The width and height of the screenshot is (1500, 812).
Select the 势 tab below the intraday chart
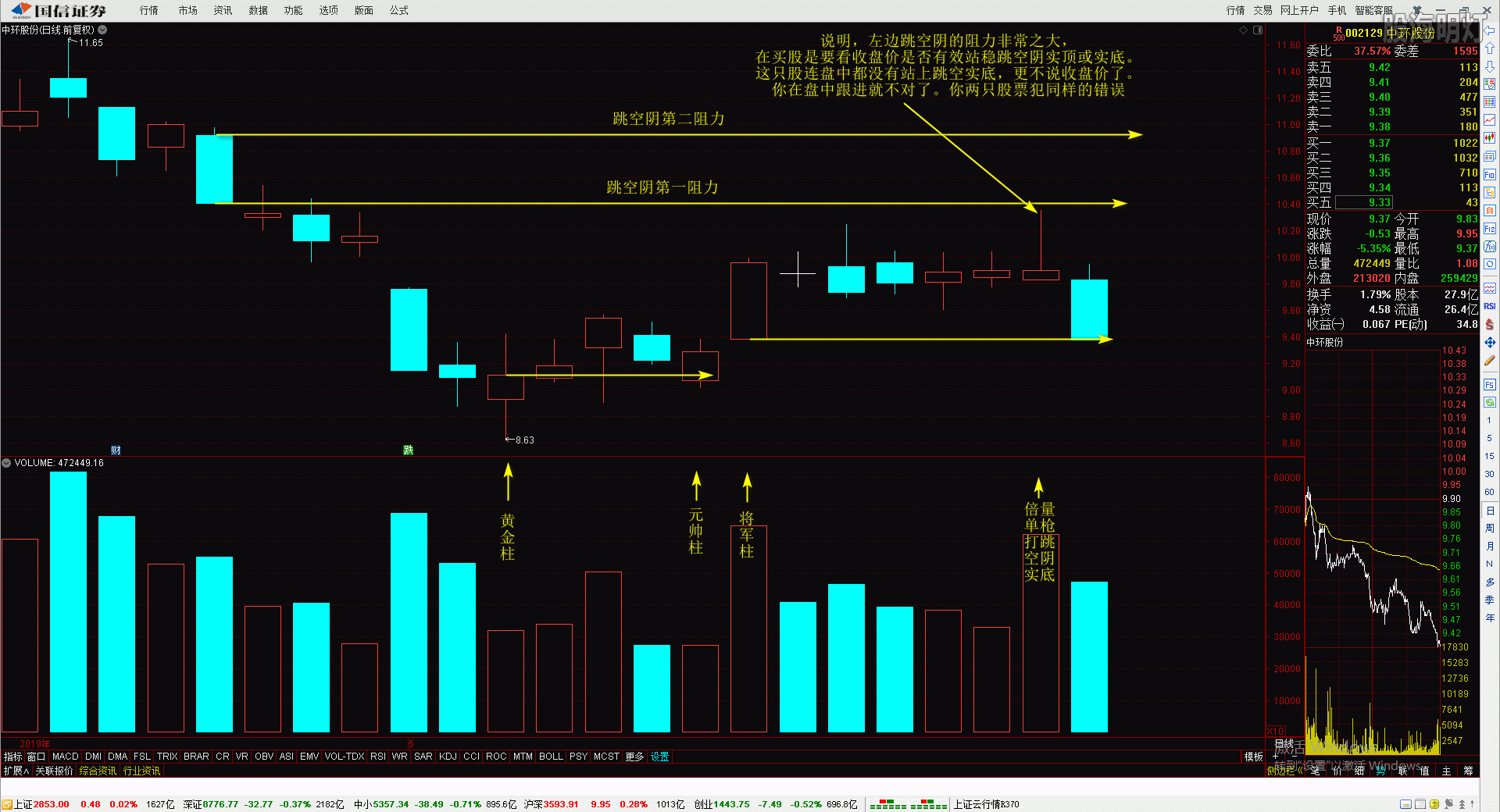pos(1381,771)
